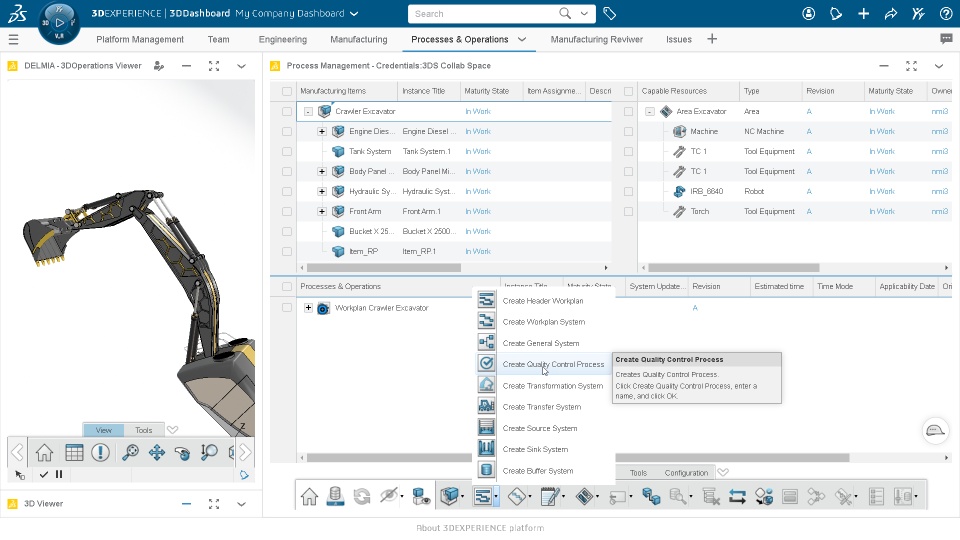The image size is (960, 540).
Task: Open In Work state of Tank System
Action: pyautogui.click(x=478, y=151)
